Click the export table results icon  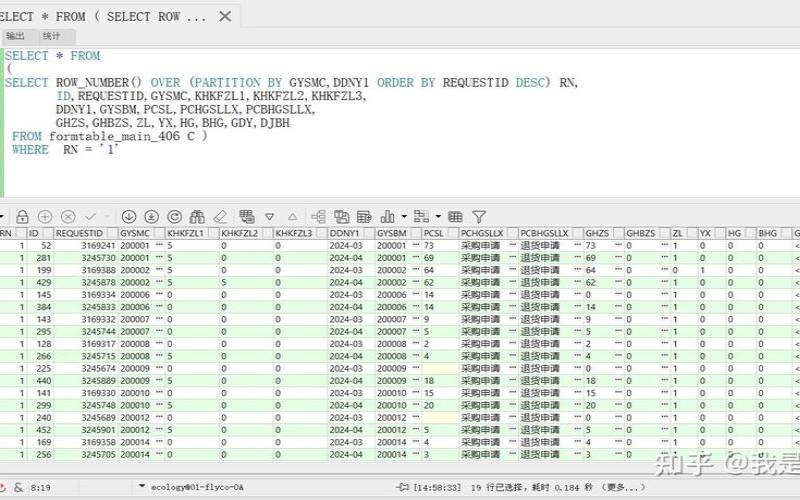[364, 217]
